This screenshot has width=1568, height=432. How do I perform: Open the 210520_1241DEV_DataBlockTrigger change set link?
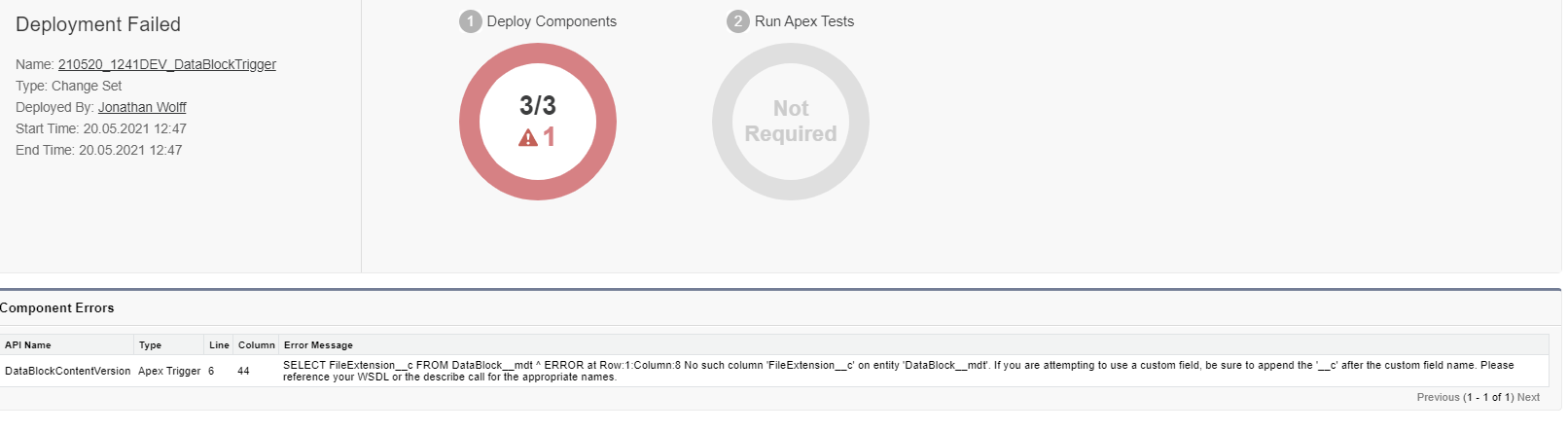coord(166,64)
